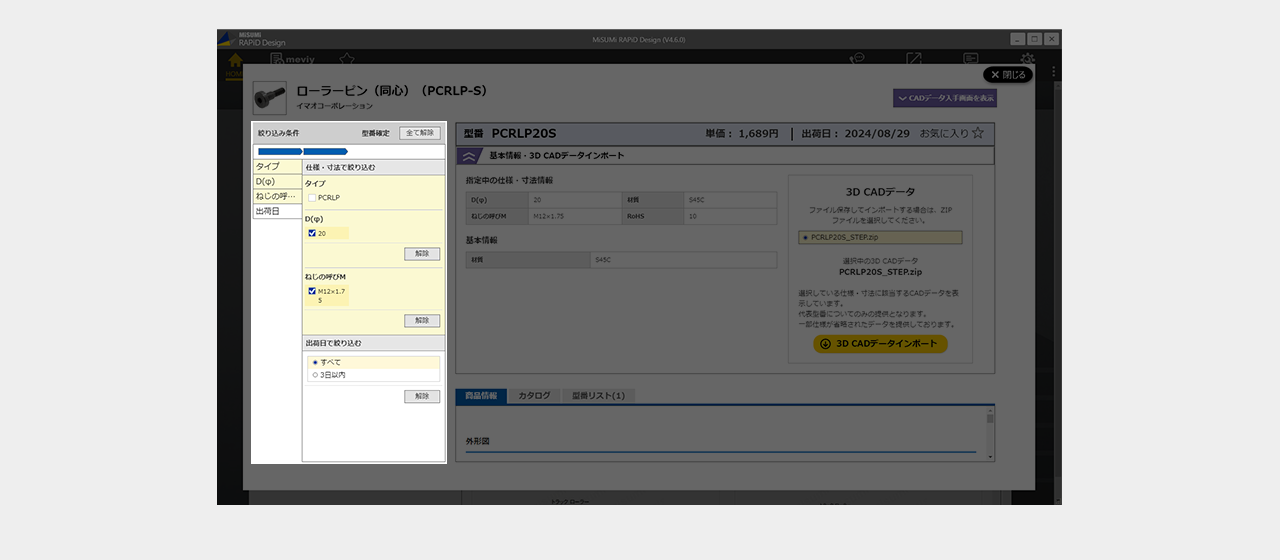1280x560 pixels.
Task: Click the roller pin product thumbnail
Action: (x=268, y=98)
